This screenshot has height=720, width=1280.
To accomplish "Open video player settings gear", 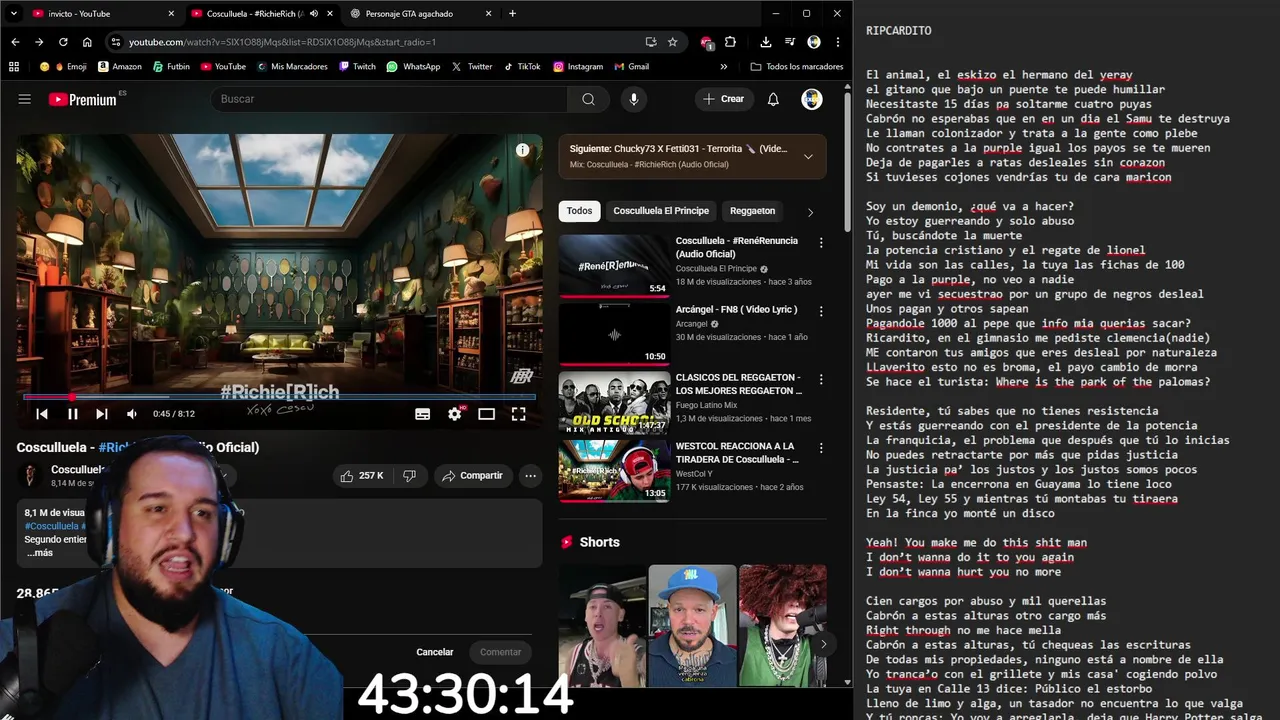I will pos(455,414).
